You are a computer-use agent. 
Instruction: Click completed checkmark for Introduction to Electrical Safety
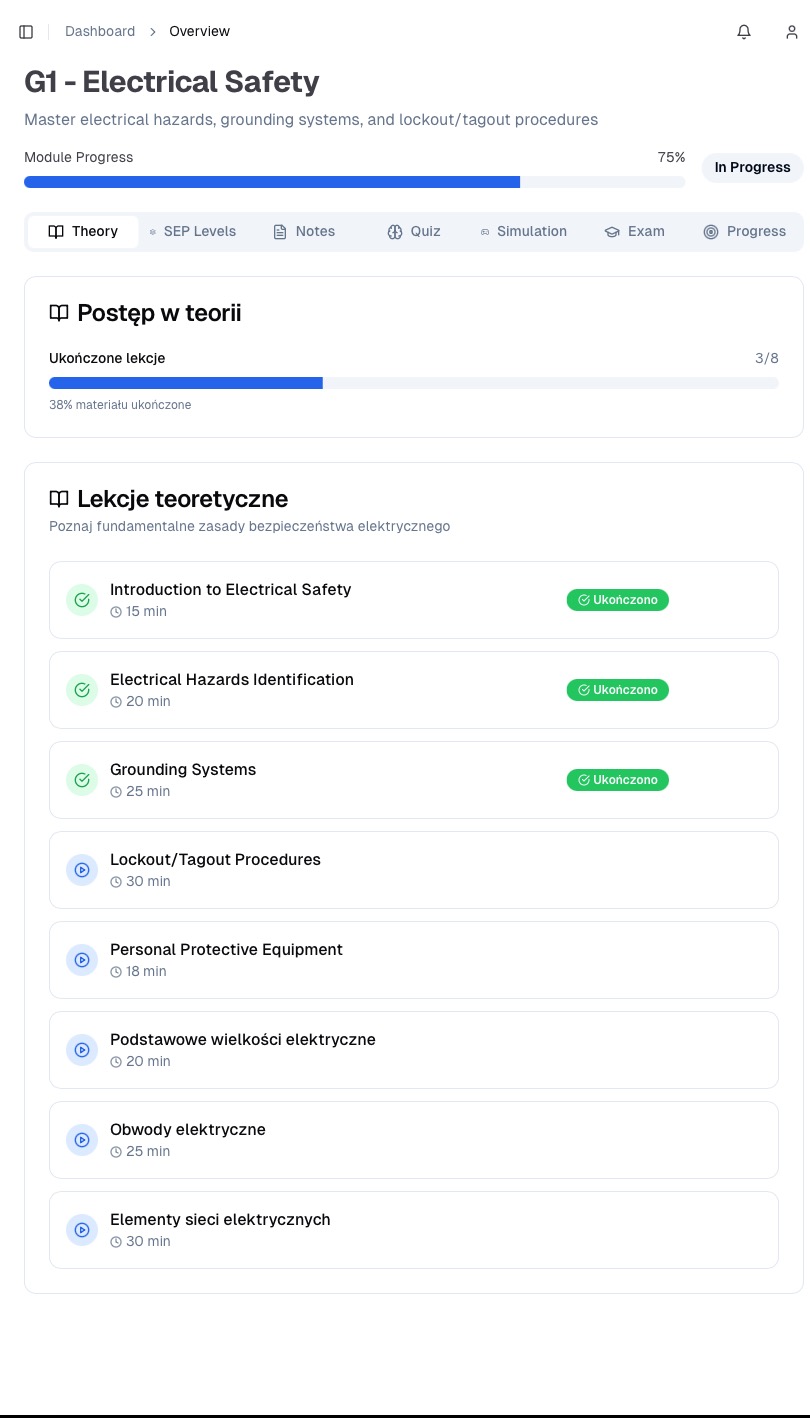click(x=82, y=600)
